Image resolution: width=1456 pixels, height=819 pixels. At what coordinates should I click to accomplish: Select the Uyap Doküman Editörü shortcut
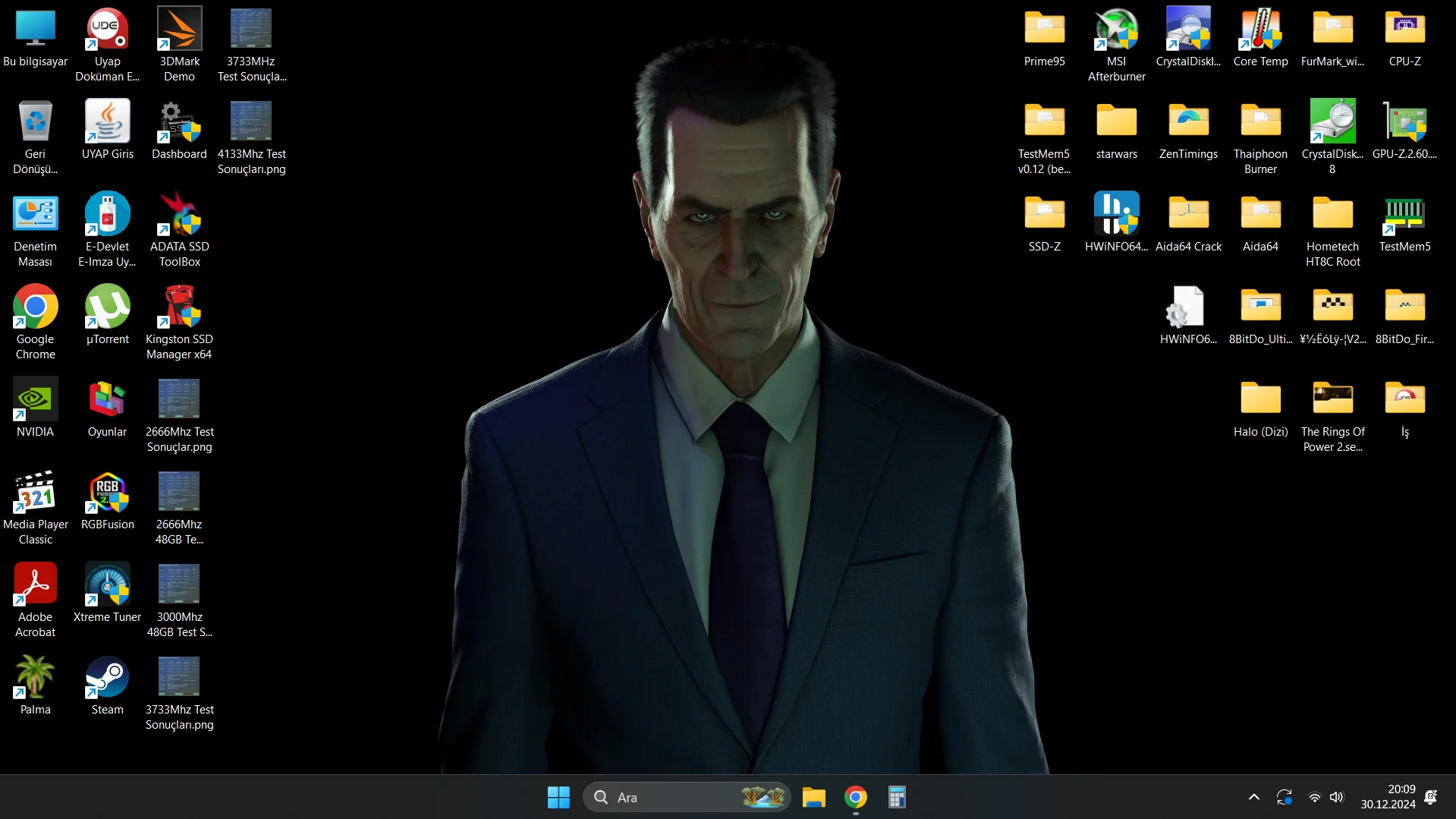coord(107,46)
